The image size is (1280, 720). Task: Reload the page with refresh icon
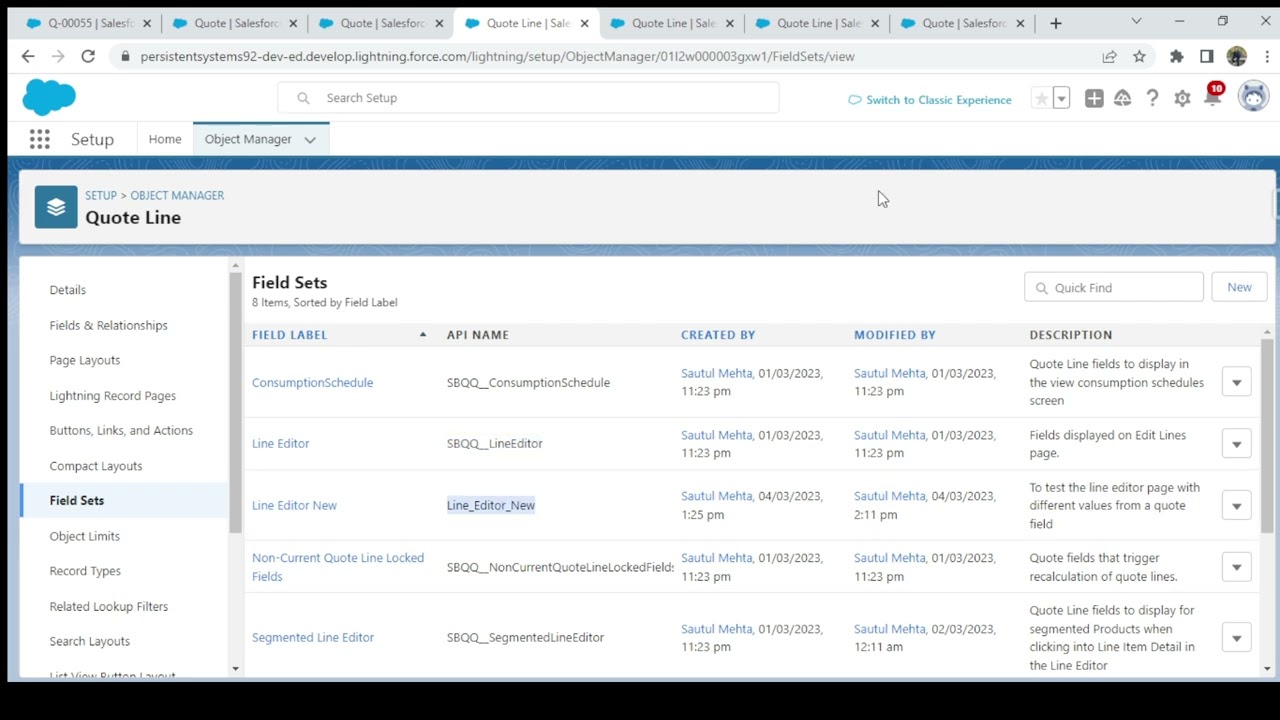point(88,57)
